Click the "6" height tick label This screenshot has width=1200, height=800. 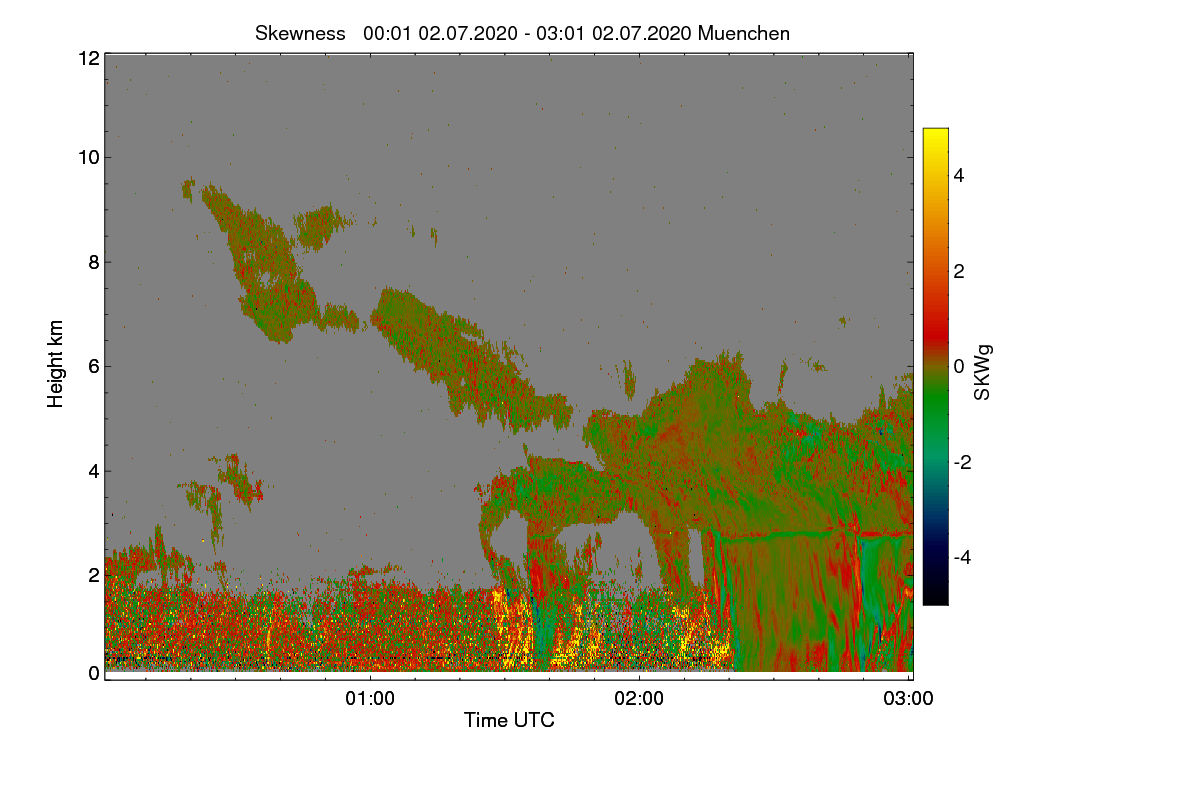pyautogui.click(x=94, y=366)
